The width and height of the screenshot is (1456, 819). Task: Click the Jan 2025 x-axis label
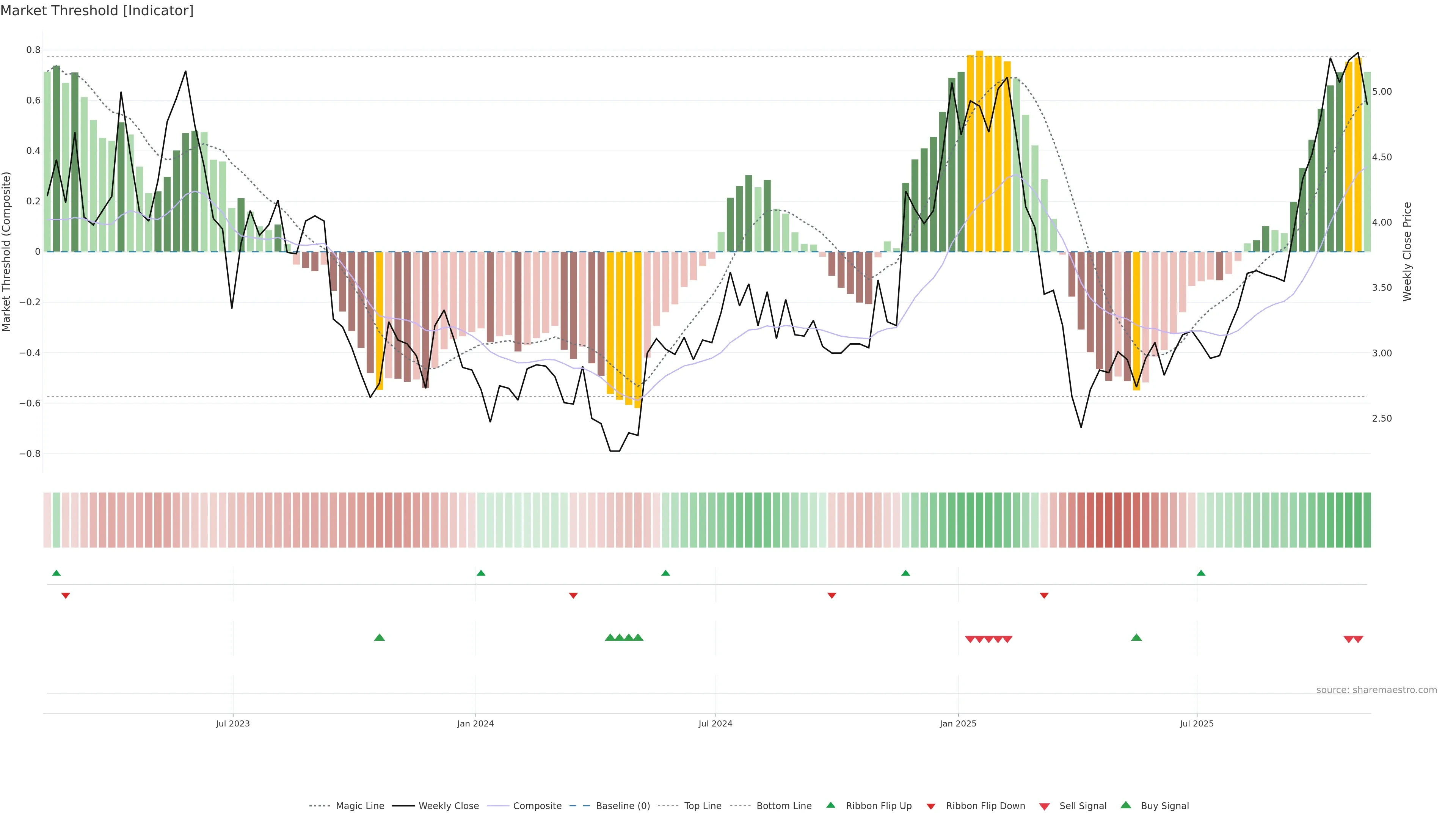(958, 723)
